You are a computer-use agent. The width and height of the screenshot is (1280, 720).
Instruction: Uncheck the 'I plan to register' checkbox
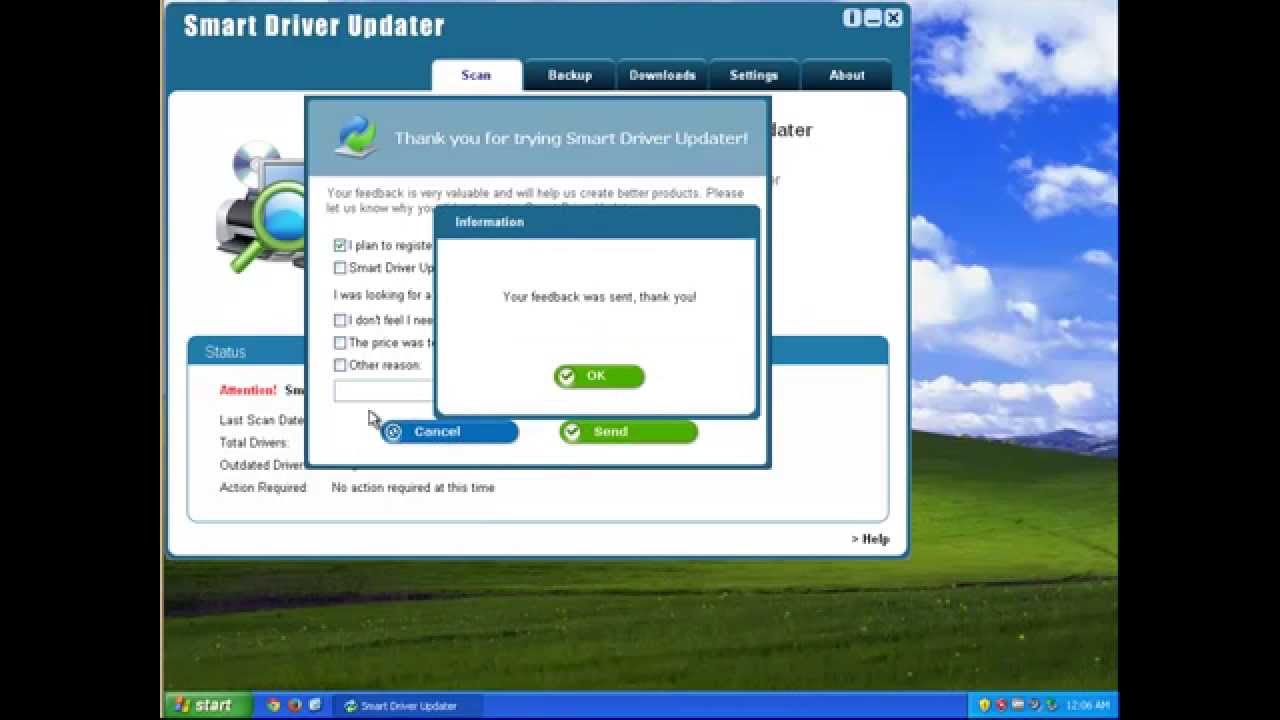pyautogui.click(x=340, y=245)
